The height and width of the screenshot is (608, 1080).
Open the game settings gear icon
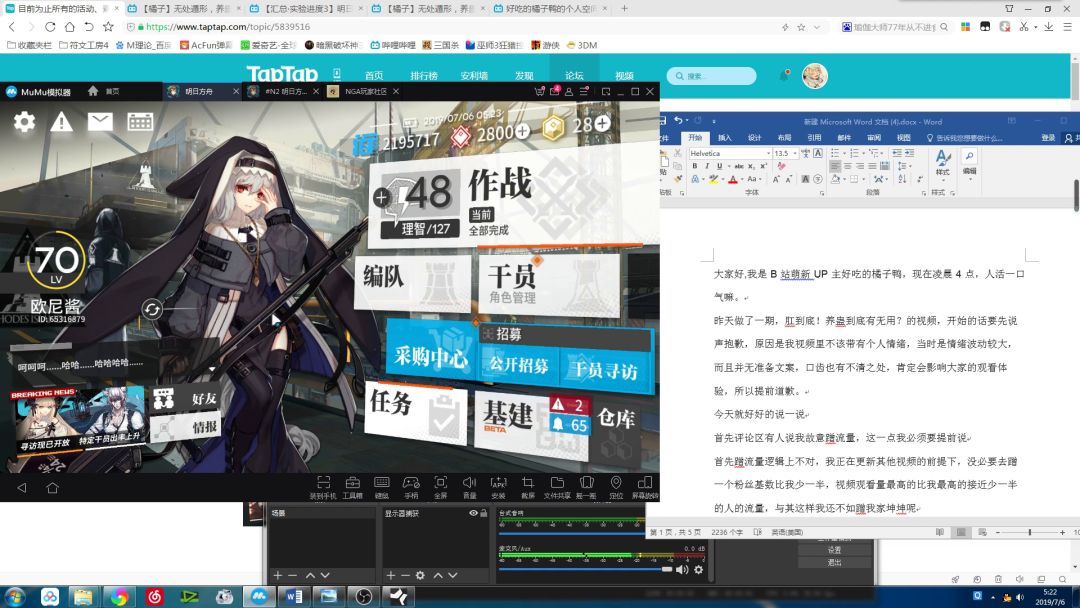tap(24, 122)
